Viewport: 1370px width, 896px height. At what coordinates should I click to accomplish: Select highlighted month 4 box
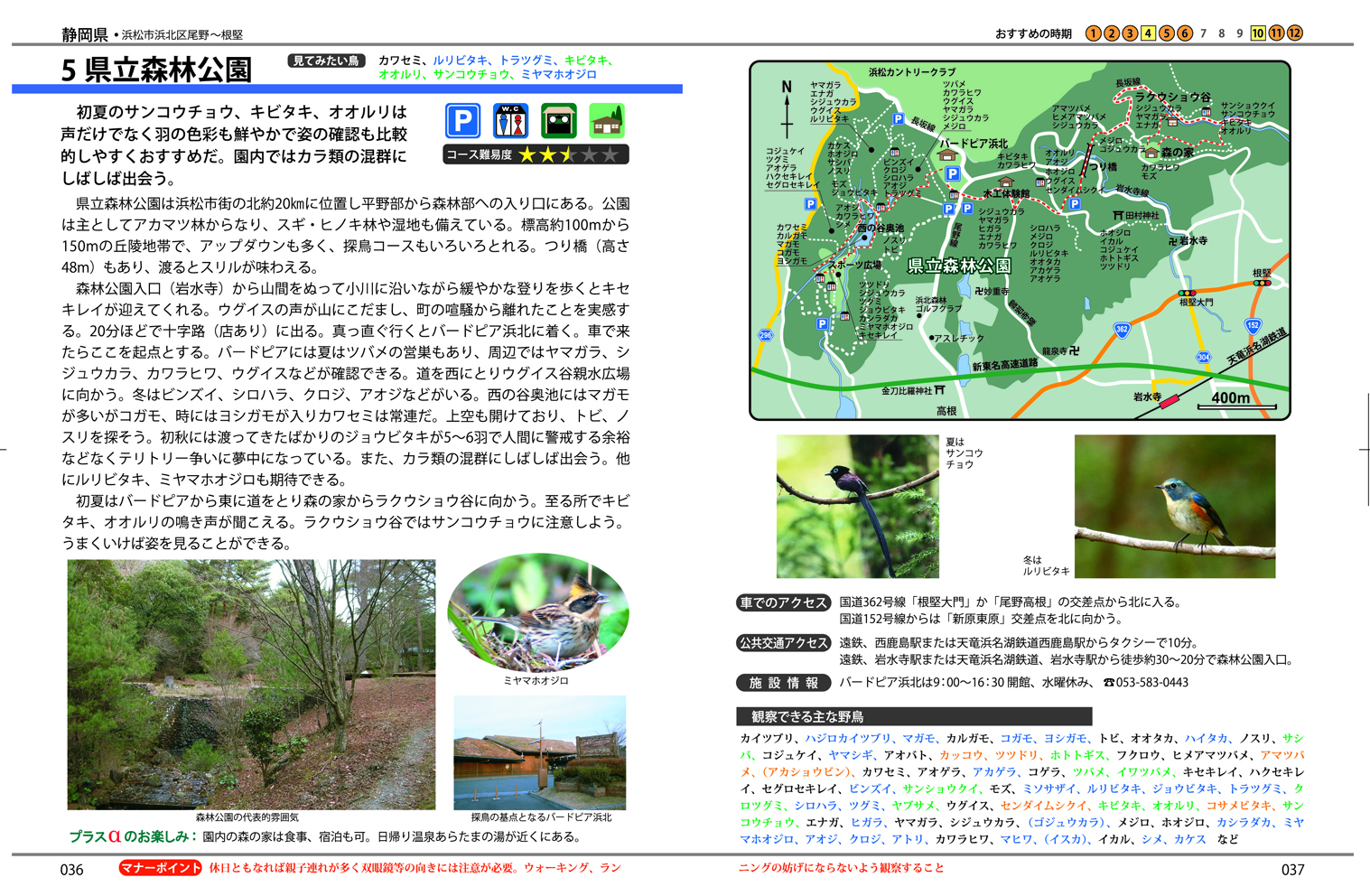[1148, 33]
